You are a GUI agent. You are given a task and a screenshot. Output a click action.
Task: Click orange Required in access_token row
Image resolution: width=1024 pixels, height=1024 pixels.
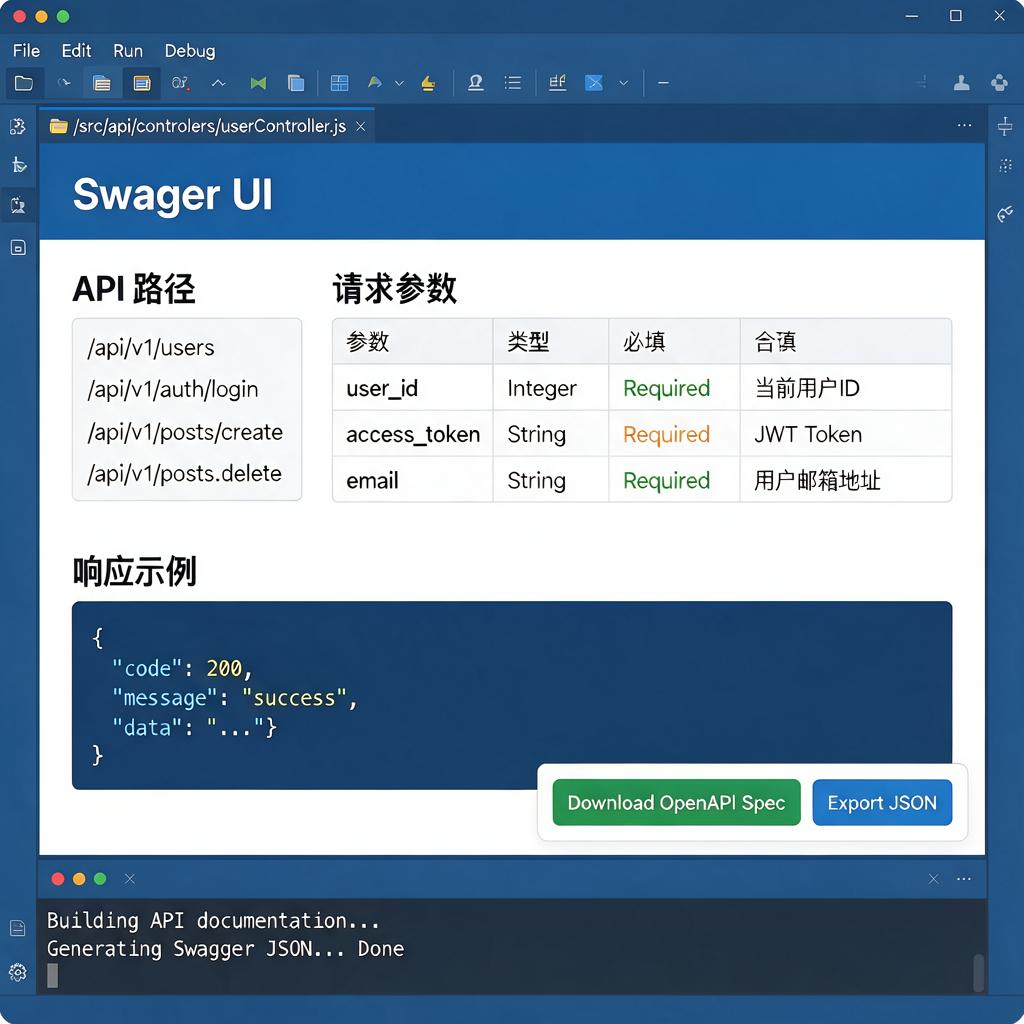666,434
